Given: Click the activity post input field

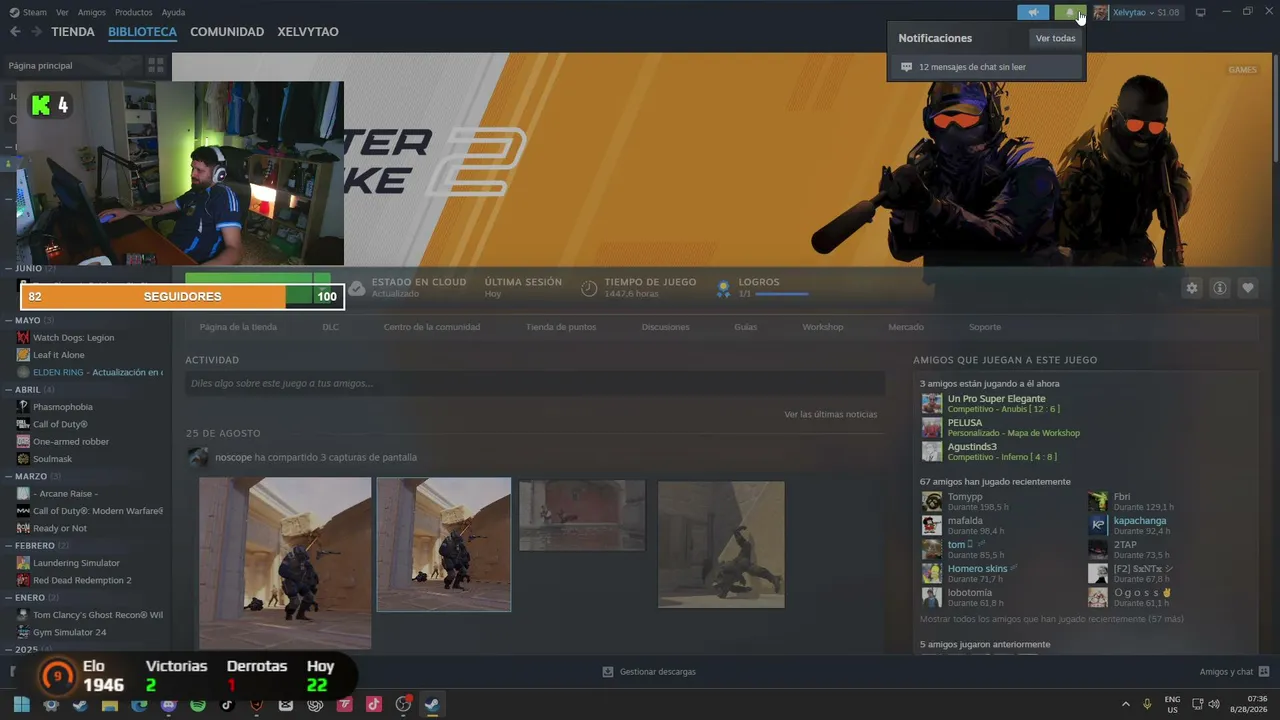Looking at the screenshot, I should coord(535,383).
